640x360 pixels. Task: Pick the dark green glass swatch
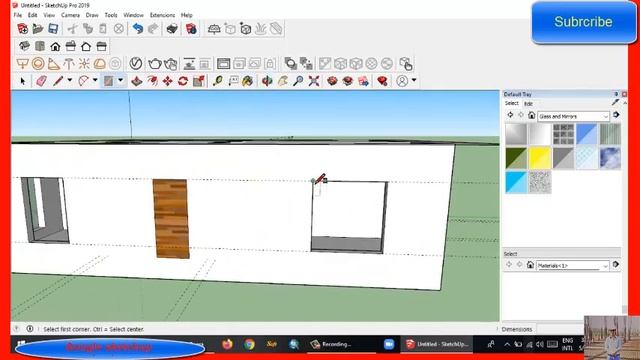point(516,158)
